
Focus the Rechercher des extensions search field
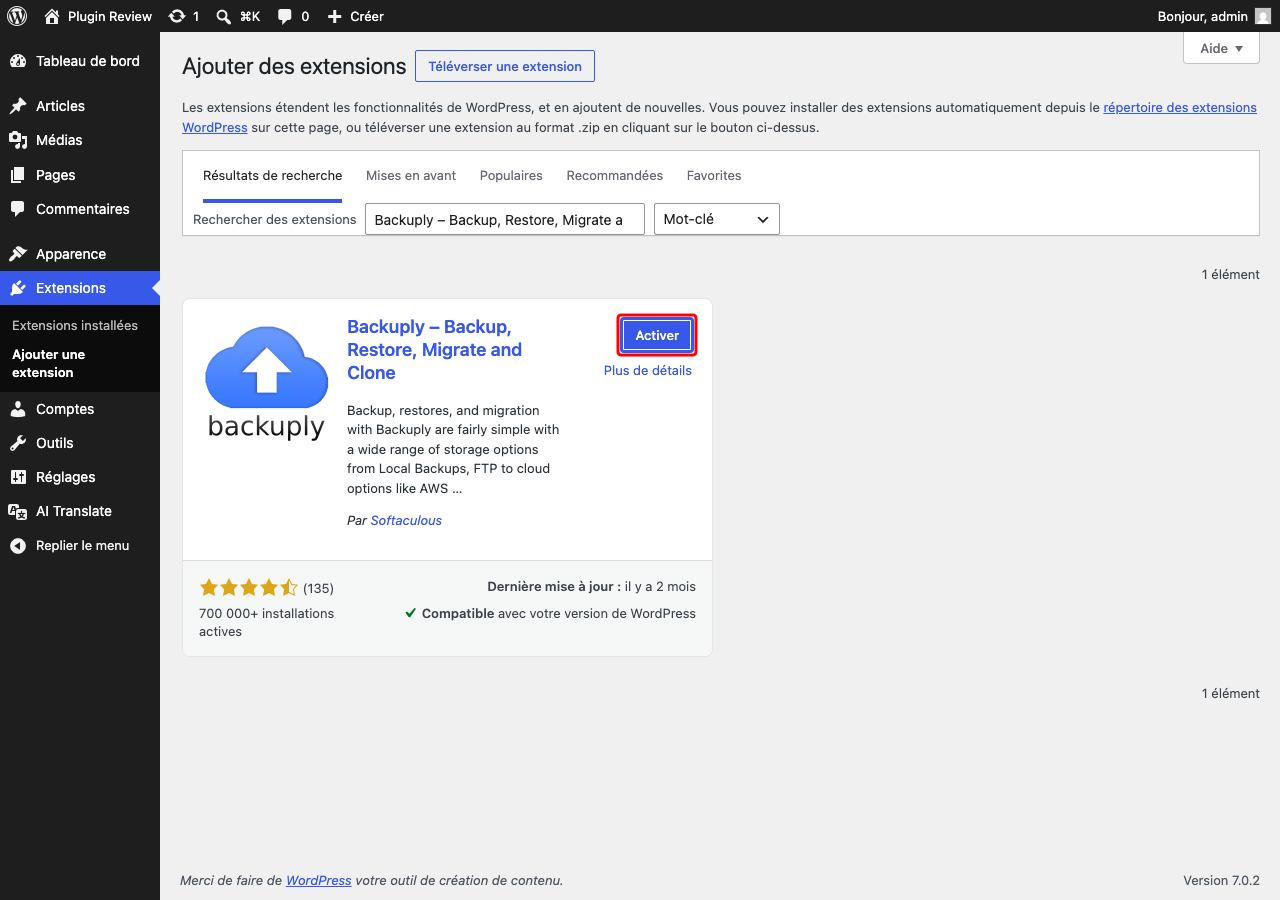coord(505,219)
